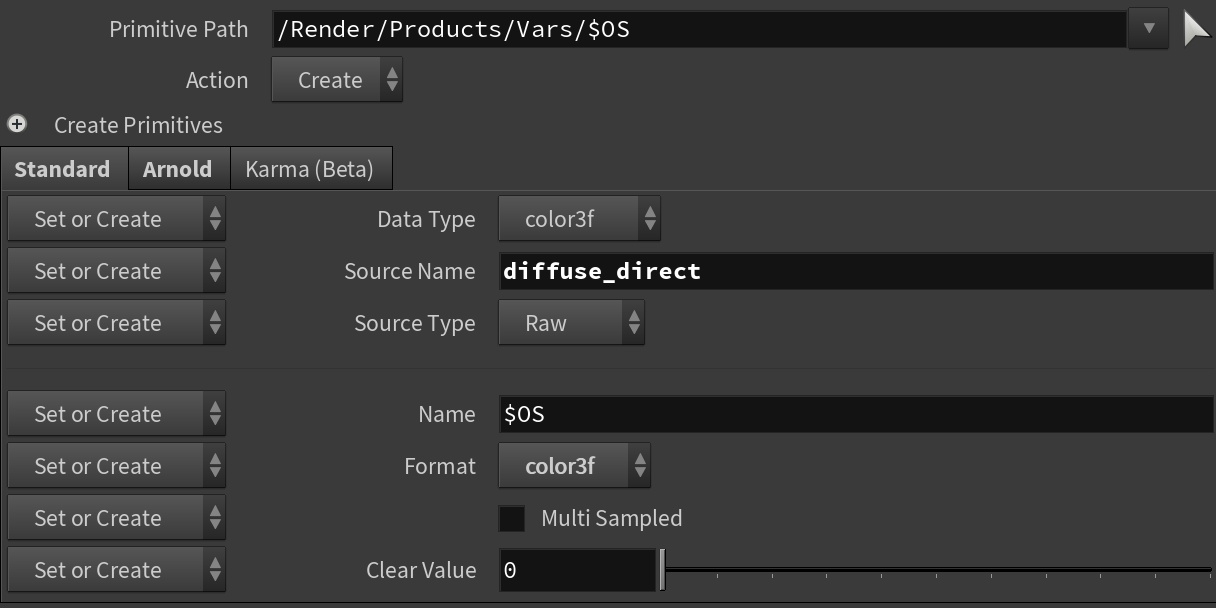Click the Create Primitives section label
Screen dimensions: 1216x608
pyautogui.click(x=138, y=125)
